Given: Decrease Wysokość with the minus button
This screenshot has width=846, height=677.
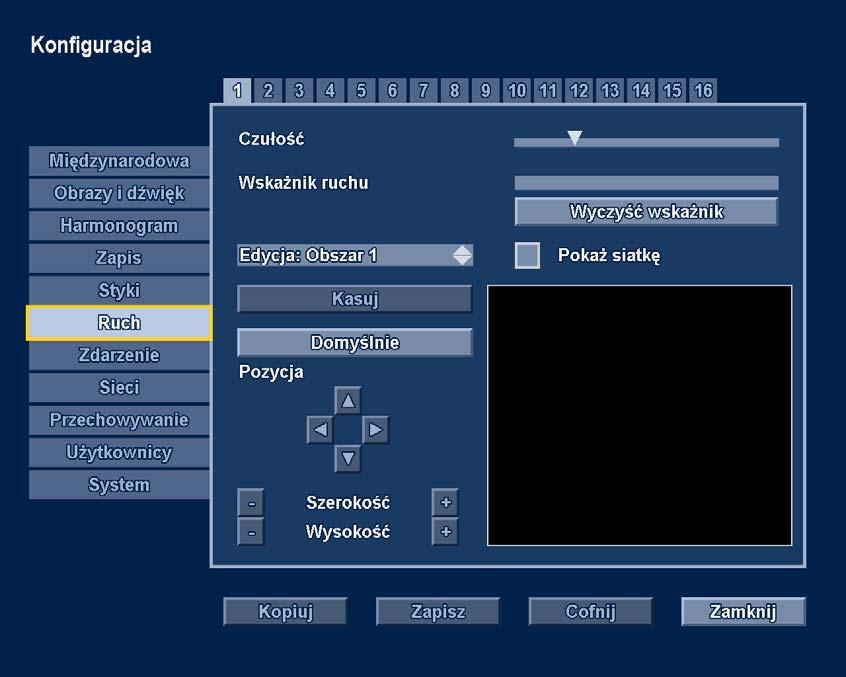Looking at the screenshot, I should coord(251,532).
